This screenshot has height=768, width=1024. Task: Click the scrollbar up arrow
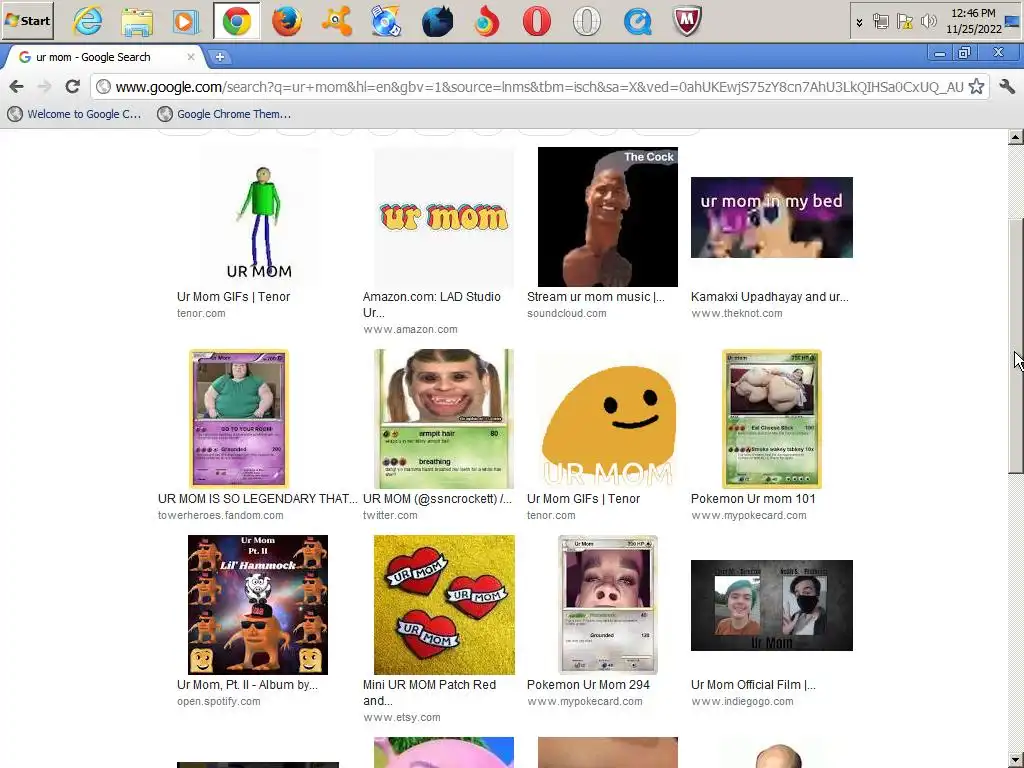click(1016, 137)
